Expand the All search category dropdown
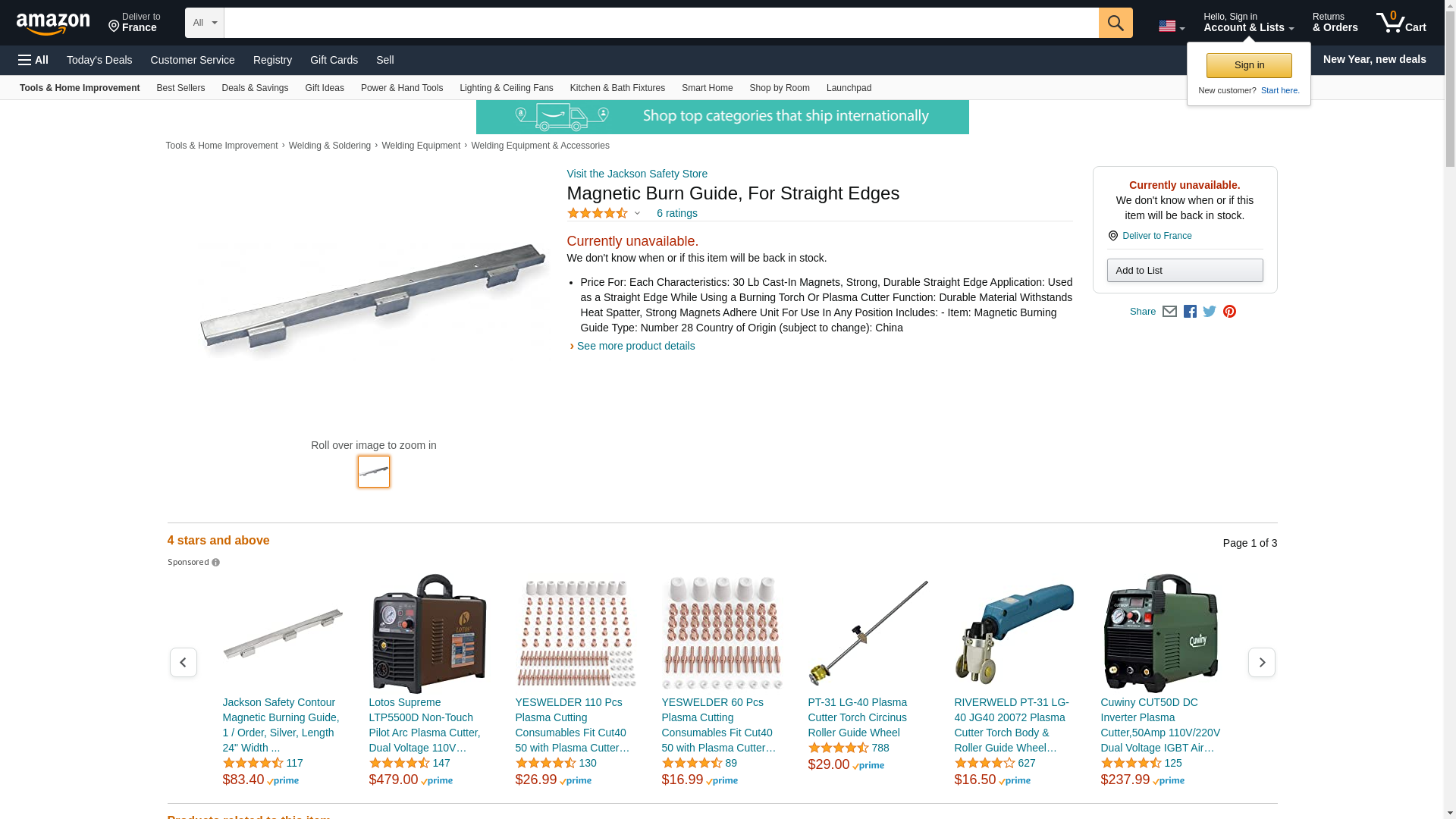 (x=205, y=23)
